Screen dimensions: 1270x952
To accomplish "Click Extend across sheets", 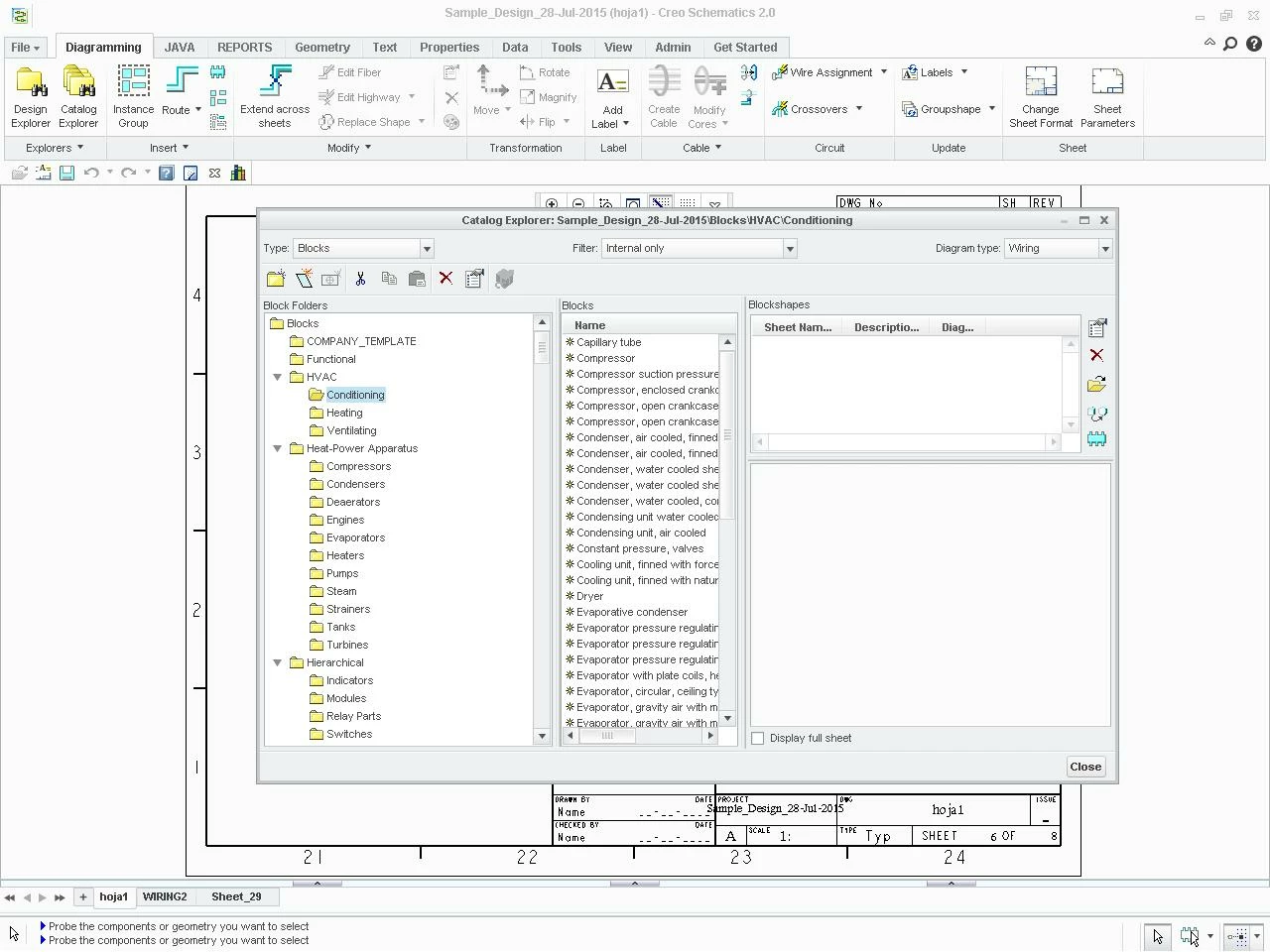I will point(275,97).
